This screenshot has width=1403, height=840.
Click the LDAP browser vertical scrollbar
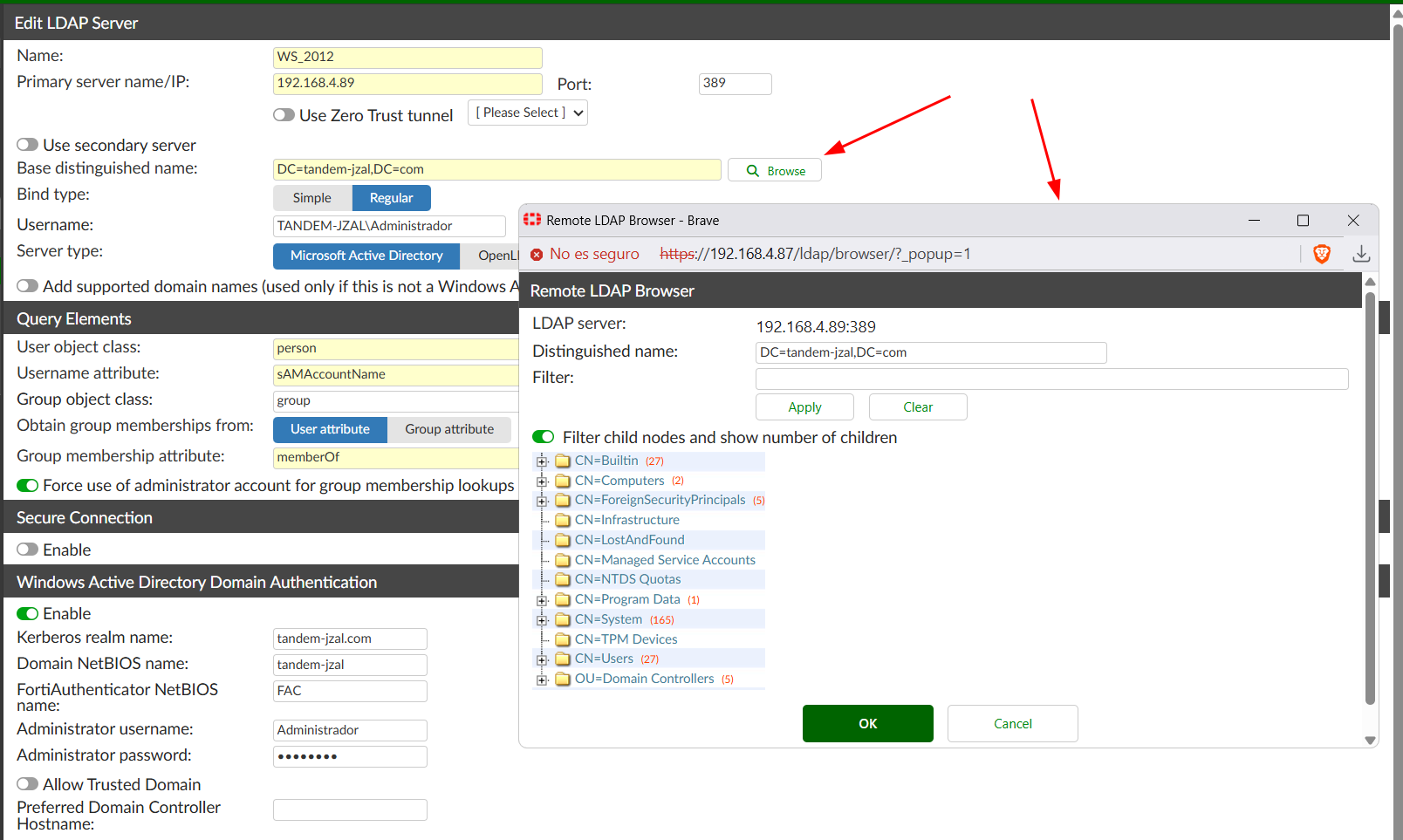(x=1370, y=497)
